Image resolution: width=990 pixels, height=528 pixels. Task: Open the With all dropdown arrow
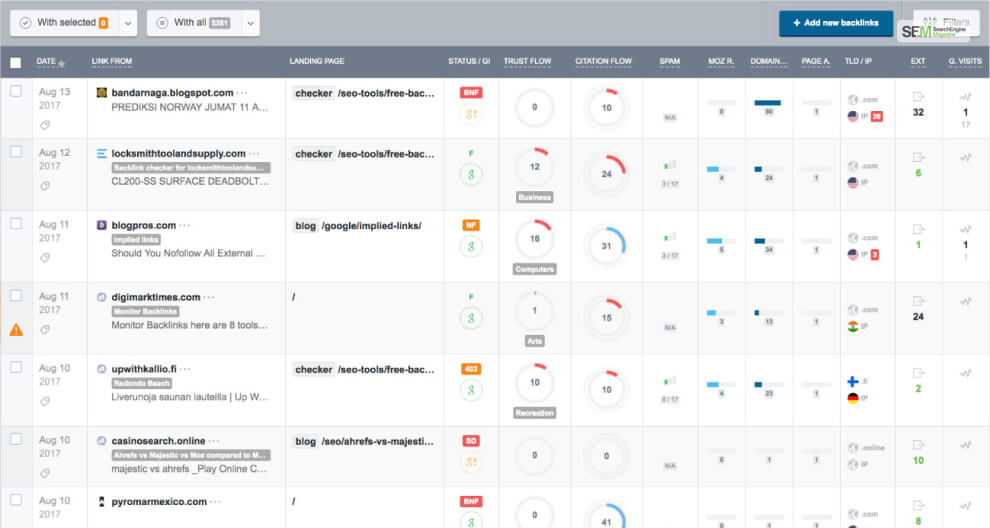(x=251, y=23)
